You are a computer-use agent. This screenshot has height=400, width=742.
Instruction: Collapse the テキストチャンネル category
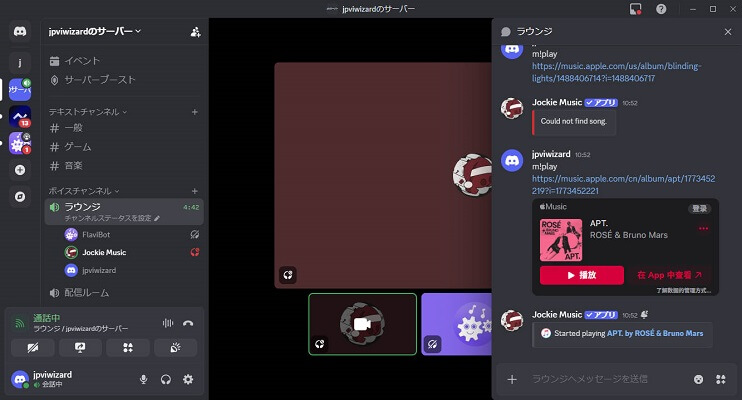(x=88, y=112)
